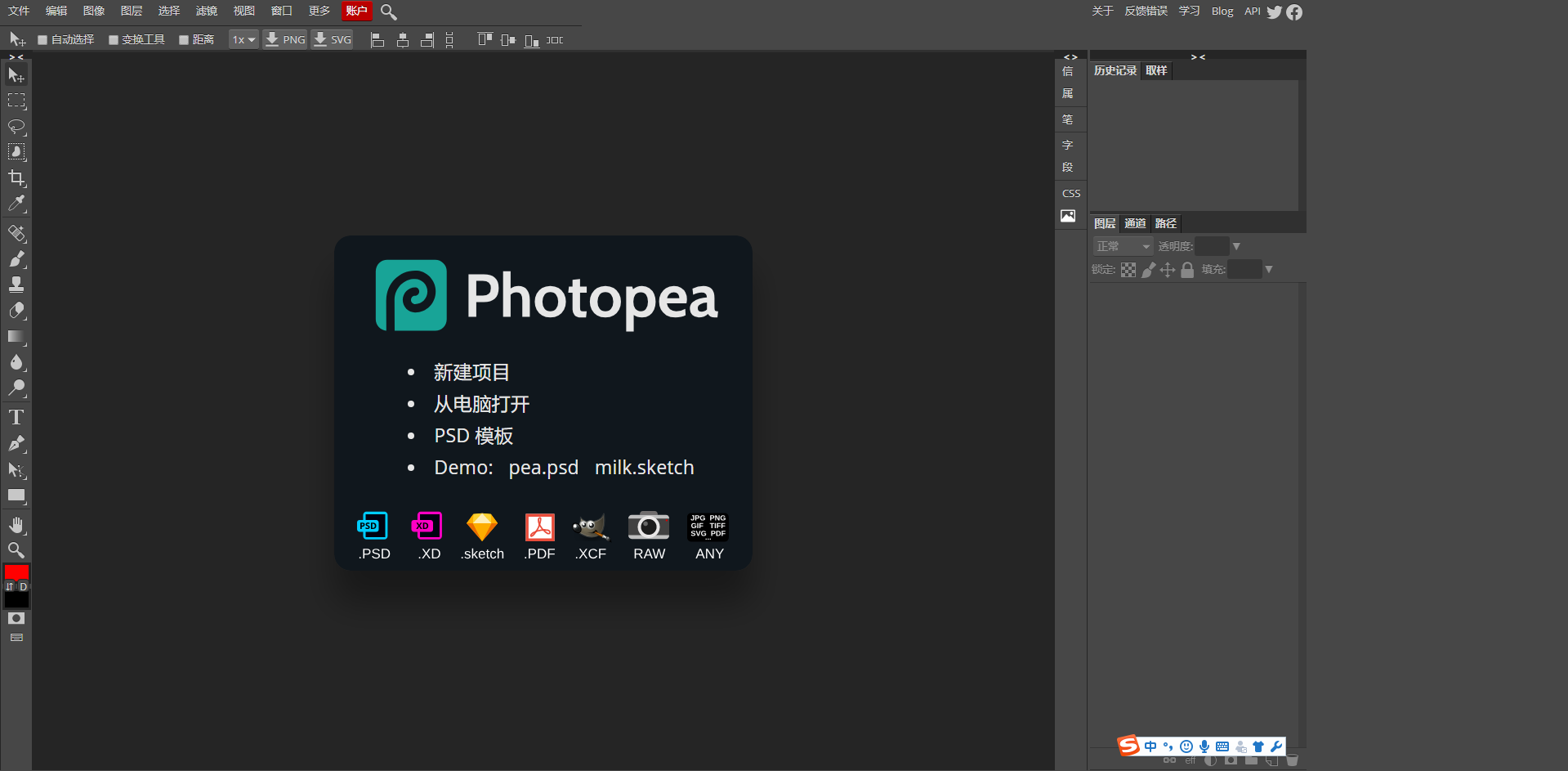Toggle lock transparent pixels checkerboard icon
This screenshot has width=1568, height=771.
click(1128, 270)
